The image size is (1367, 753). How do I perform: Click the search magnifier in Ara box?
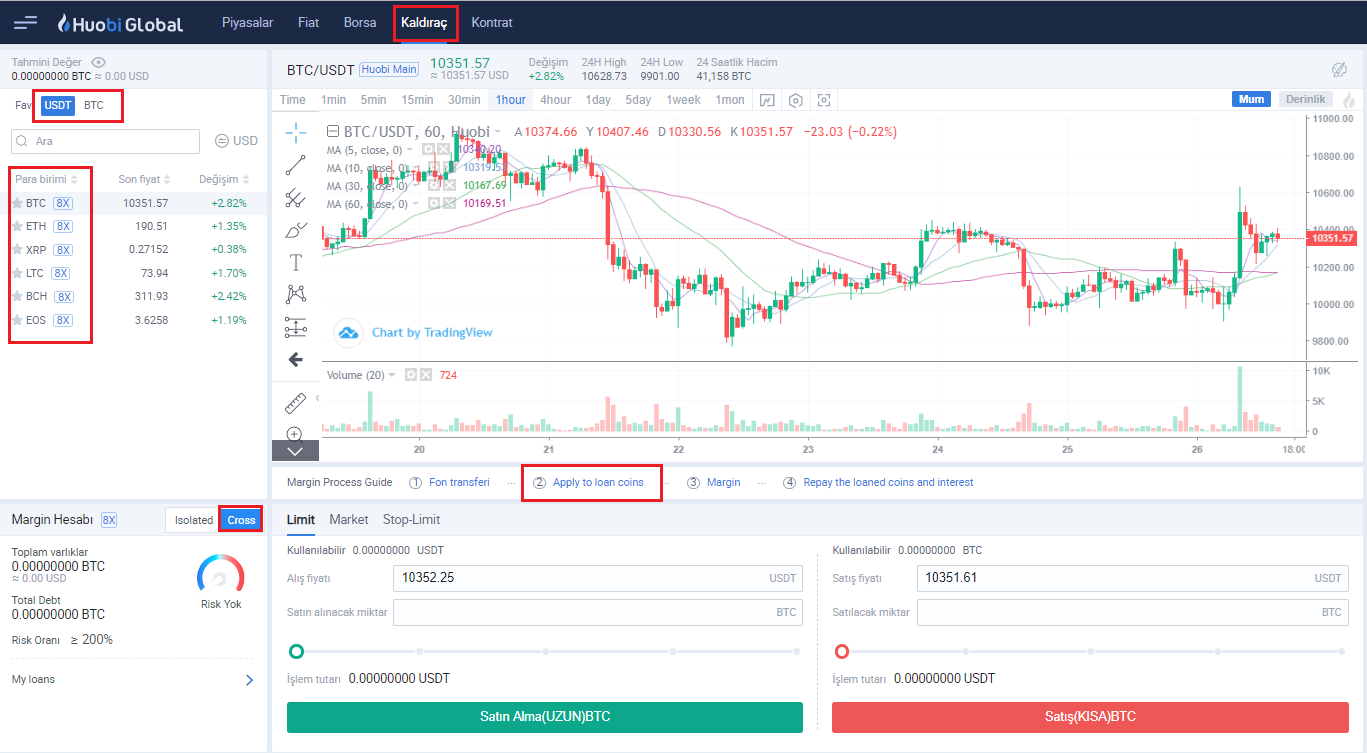pos(23,141)
